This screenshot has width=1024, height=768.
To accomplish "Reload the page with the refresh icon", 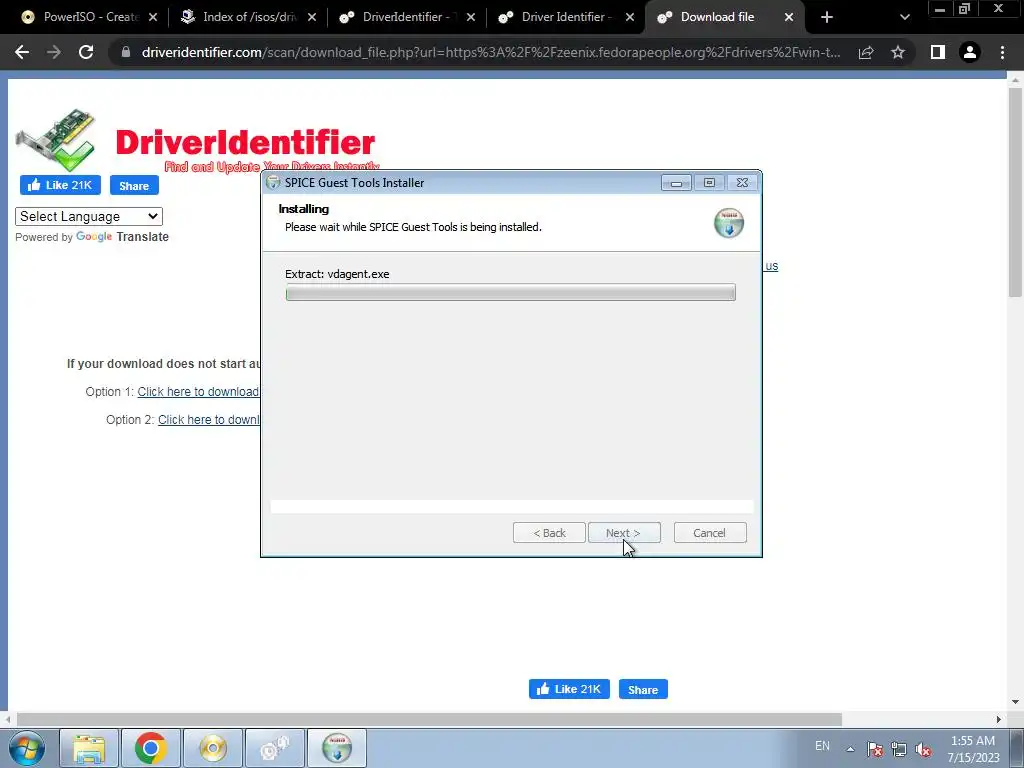I will [86, 52].
